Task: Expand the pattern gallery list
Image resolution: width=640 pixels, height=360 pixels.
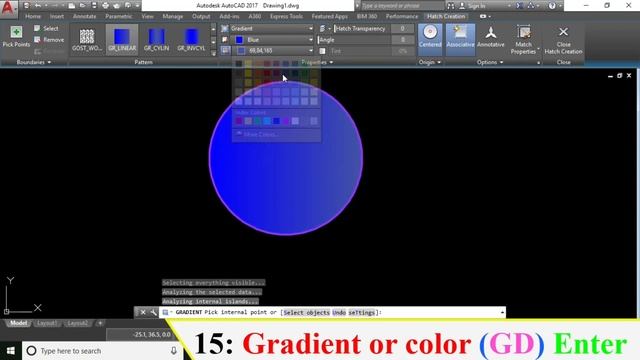Action: click(x=213, y=53)
